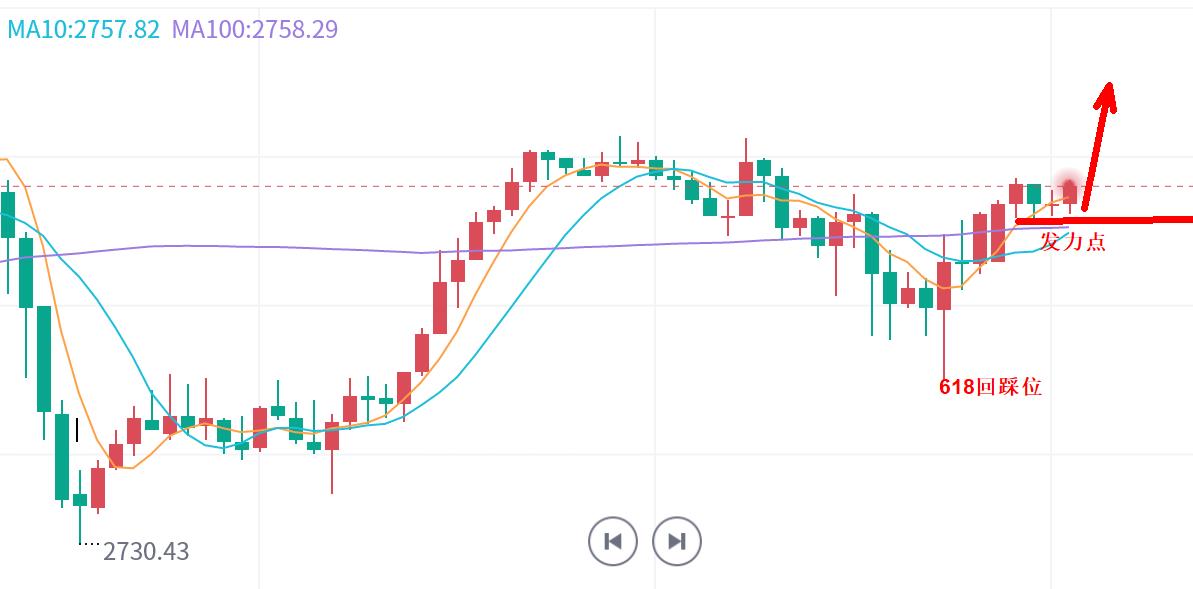Click the black vertical cursor mark near the low
Image resolution: width=1193 pixels, height=589 pixels.
tap(77, 430)
